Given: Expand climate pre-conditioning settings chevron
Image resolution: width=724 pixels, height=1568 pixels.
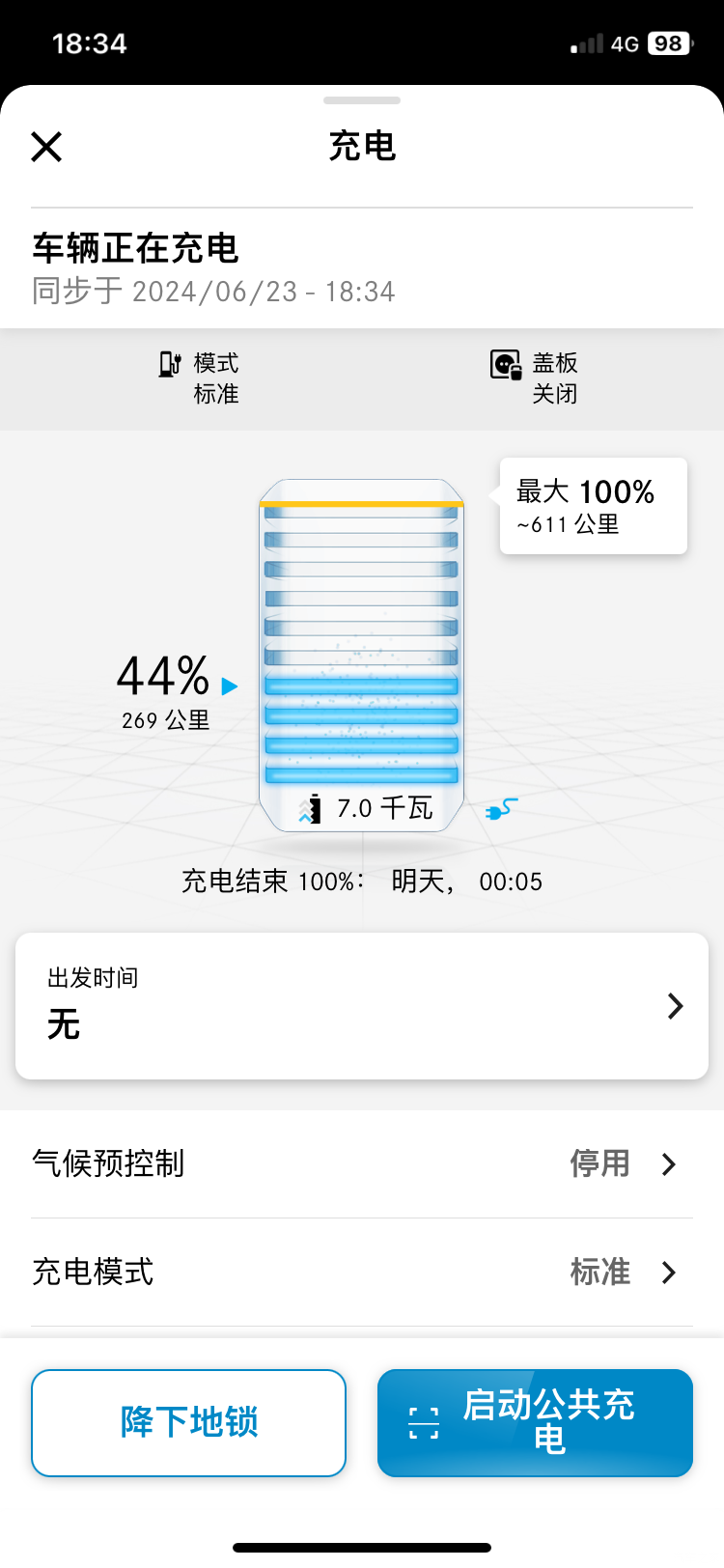Looking at the screenshot, I should pyautogui.click(x=669, y=1164).
